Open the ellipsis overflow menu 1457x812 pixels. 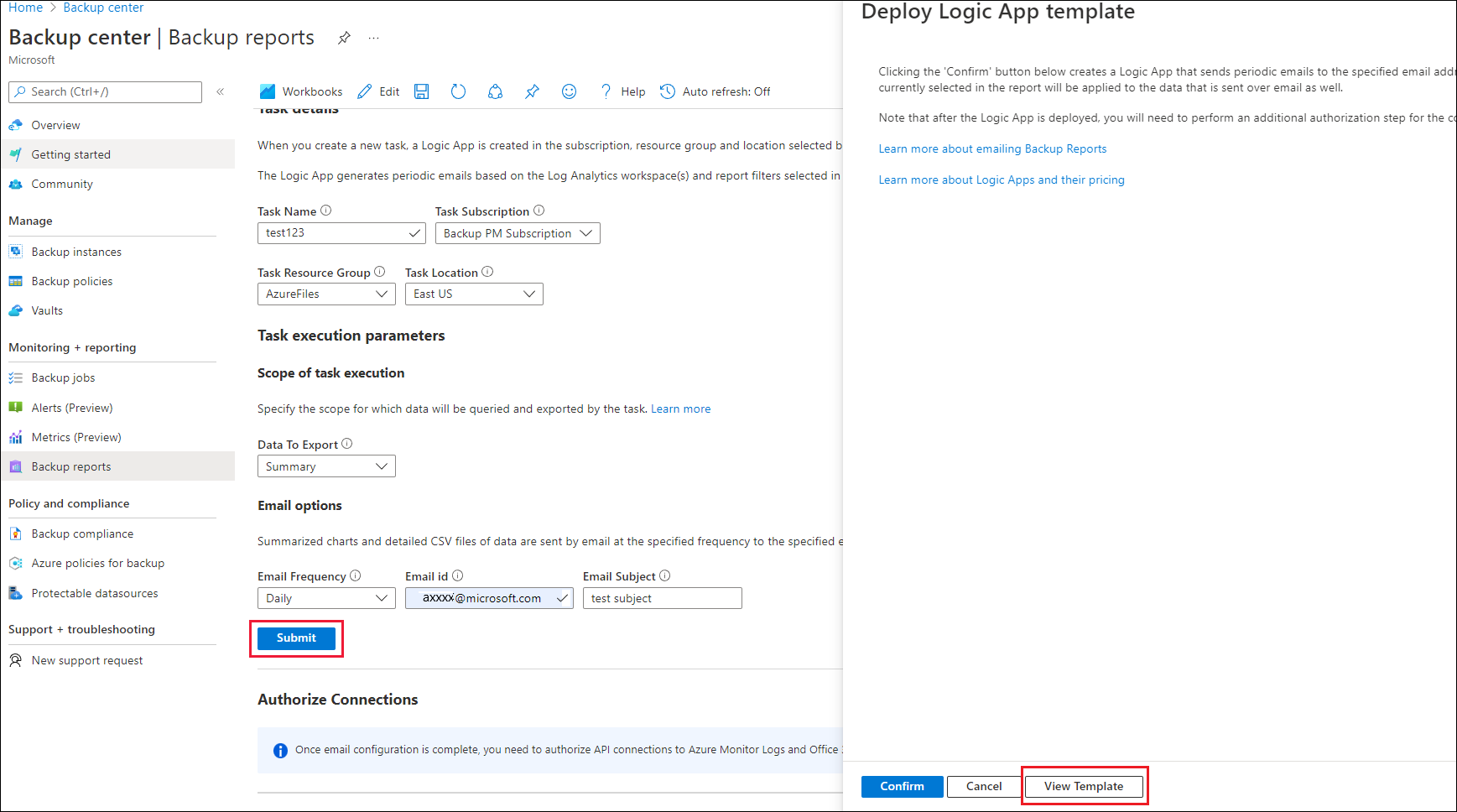pyautogui.click(x=373, y=37)
